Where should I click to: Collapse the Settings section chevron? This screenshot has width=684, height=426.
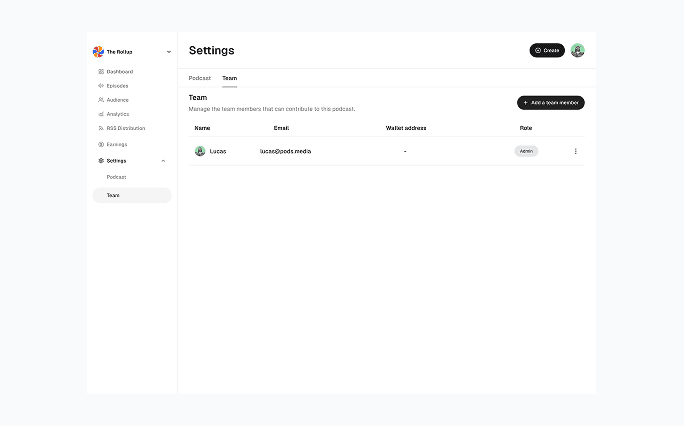pos(163,161)
